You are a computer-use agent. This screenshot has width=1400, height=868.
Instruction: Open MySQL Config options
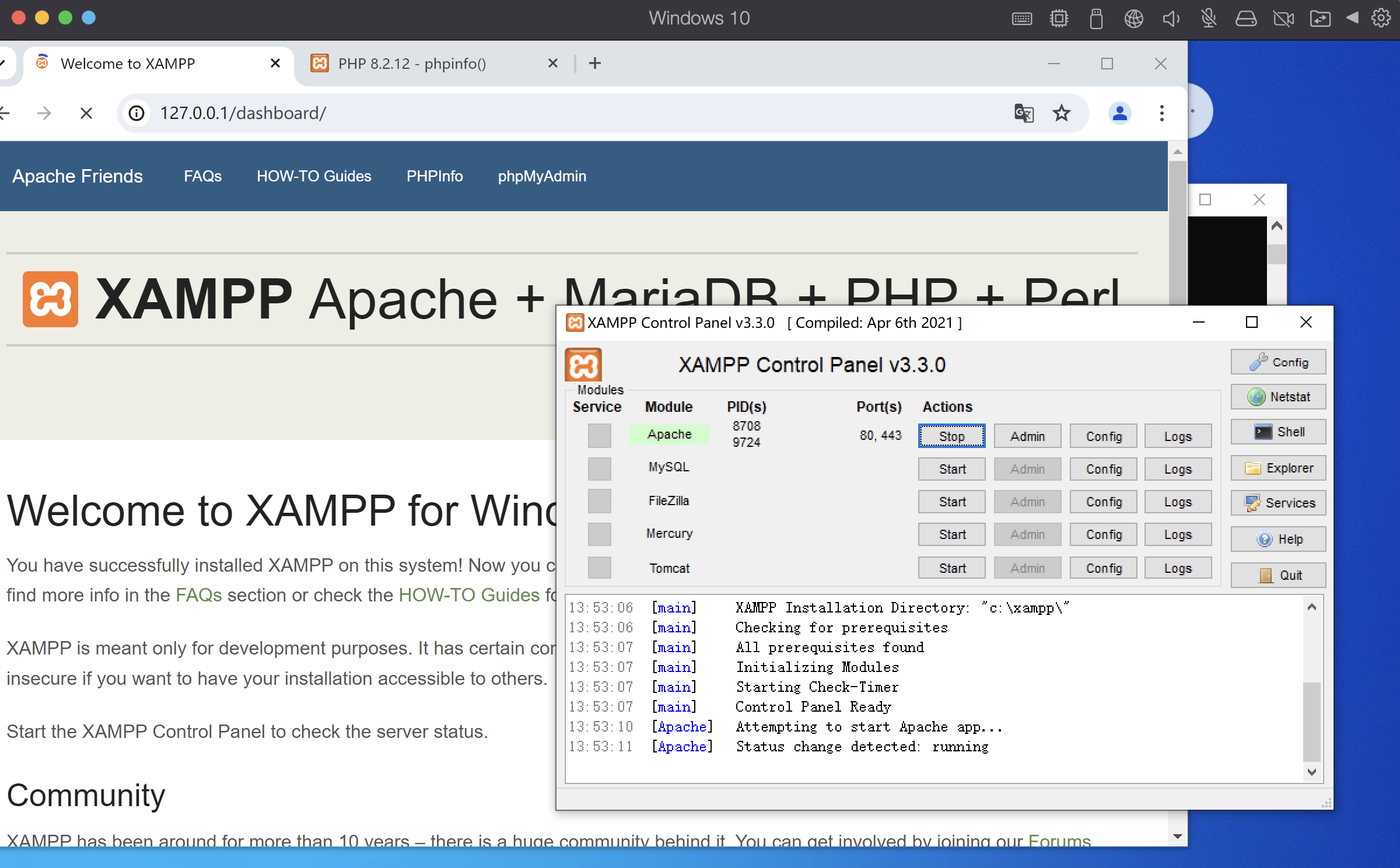pyautogui.click(x=1103, y=469)
